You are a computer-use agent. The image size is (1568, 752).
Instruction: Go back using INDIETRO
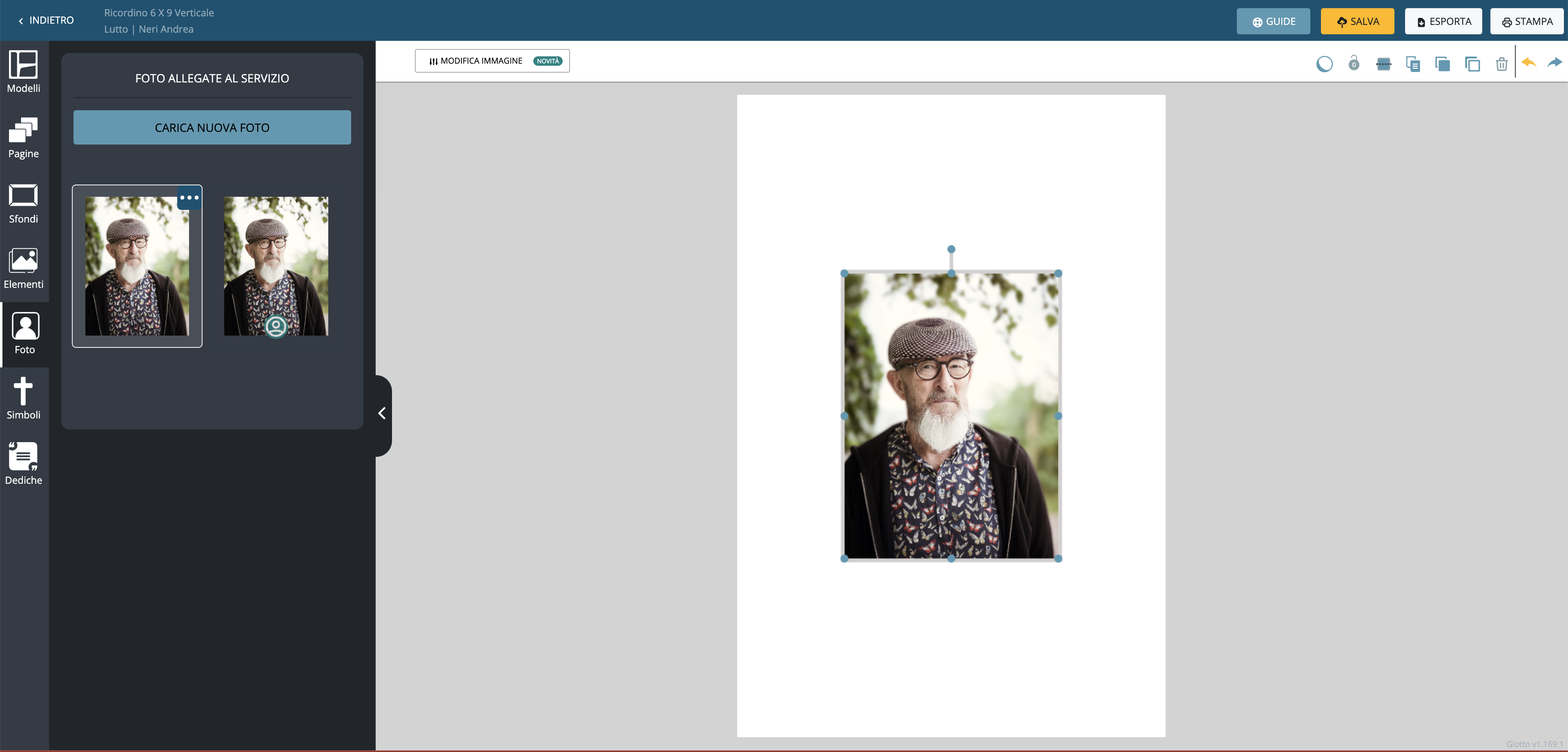(x=46, y=20)
